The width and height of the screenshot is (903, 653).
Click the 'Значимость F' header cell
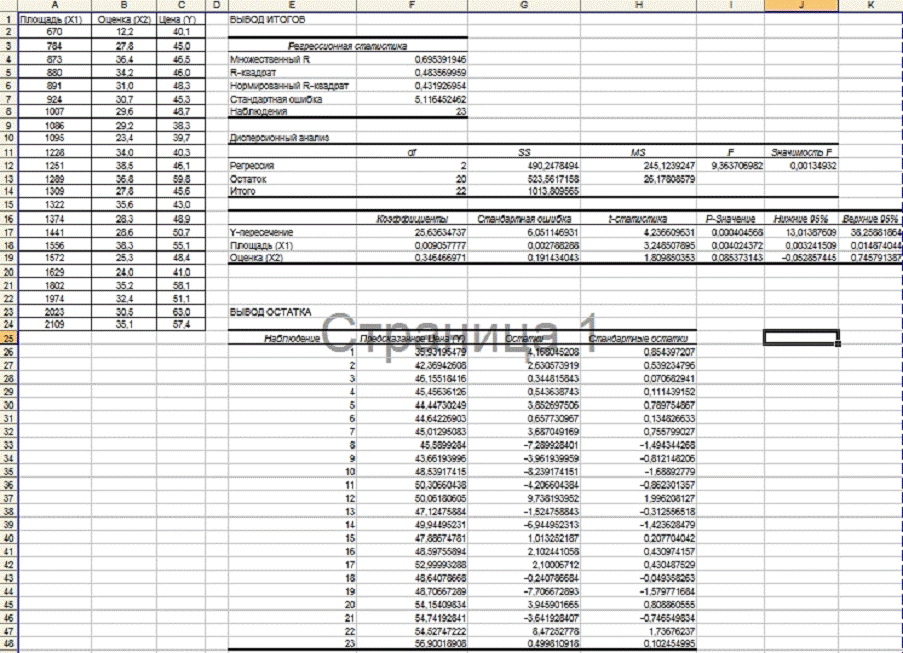pyautogui.click(x=801, y=152)
